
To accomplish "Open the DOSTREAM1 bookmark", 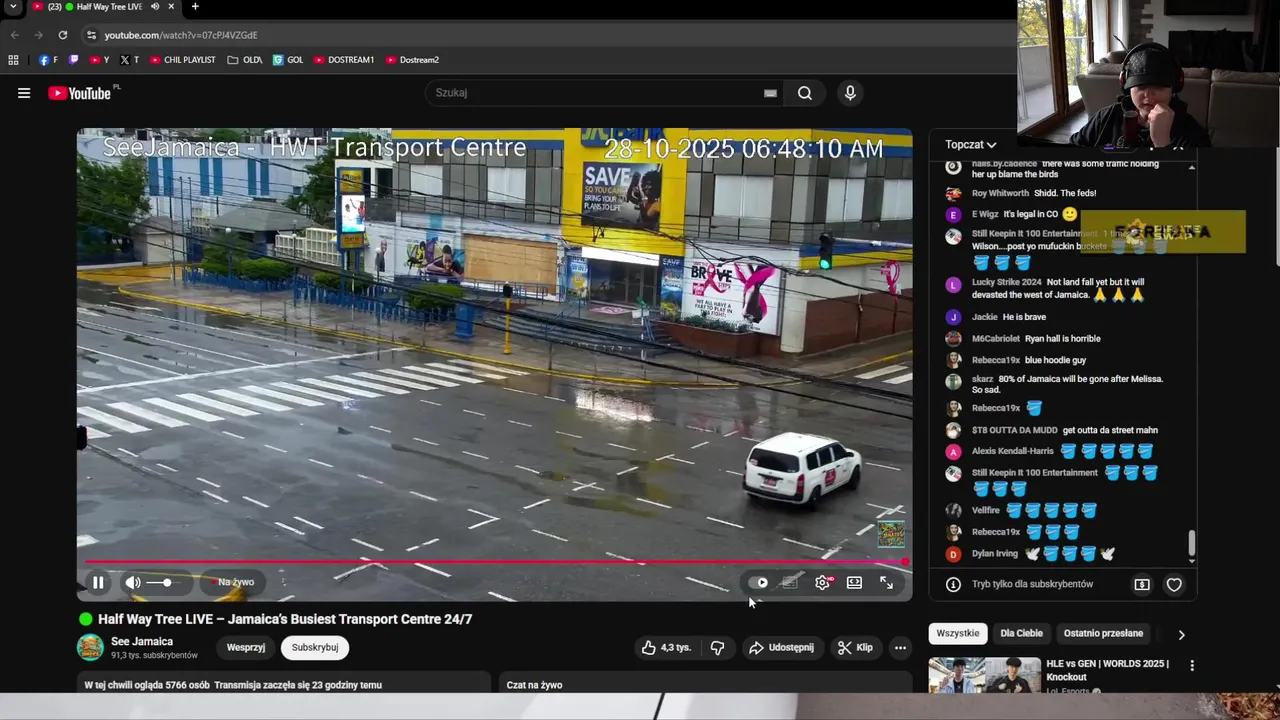I will click(x=344, y=60).
